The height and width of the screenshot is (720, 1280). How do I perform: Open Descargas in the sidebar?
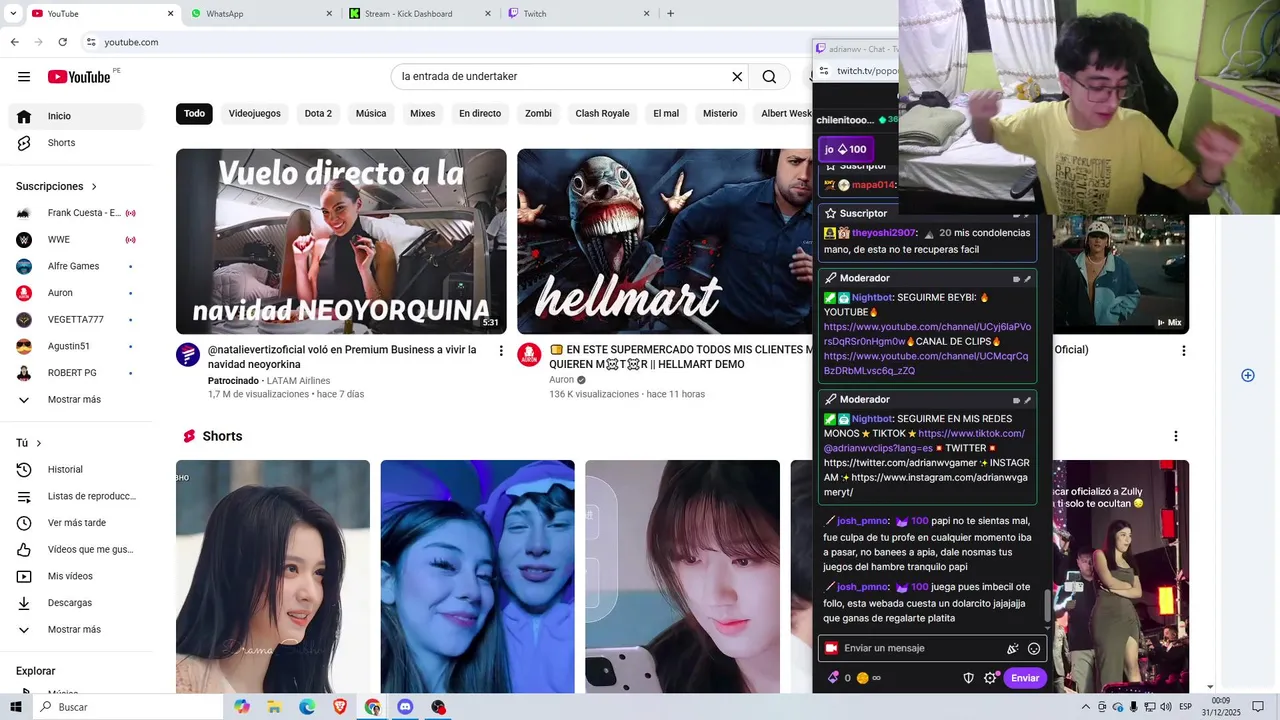point(76,603)
